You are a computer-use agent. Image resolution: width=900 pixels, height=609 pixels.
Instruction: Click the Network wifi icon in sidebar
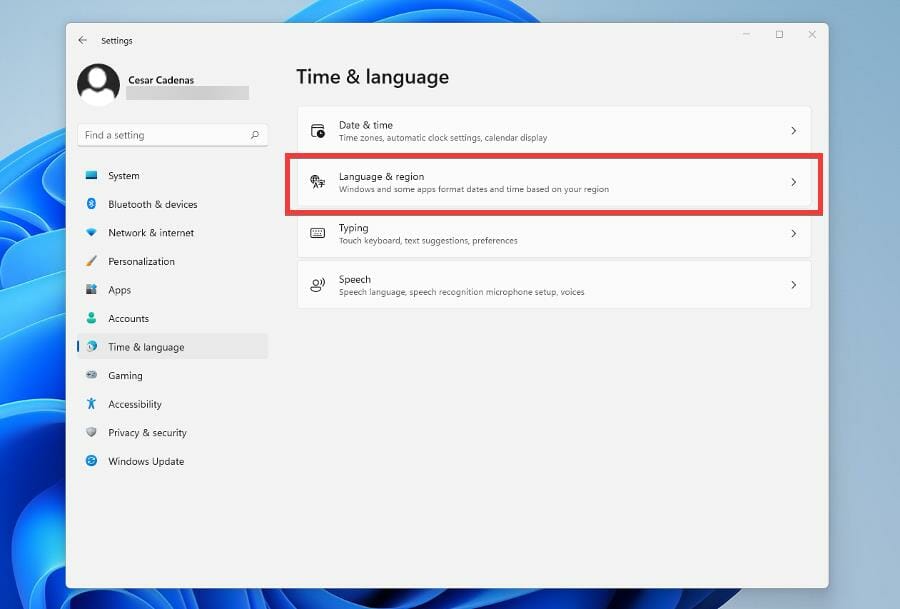[x=91, y=232]
